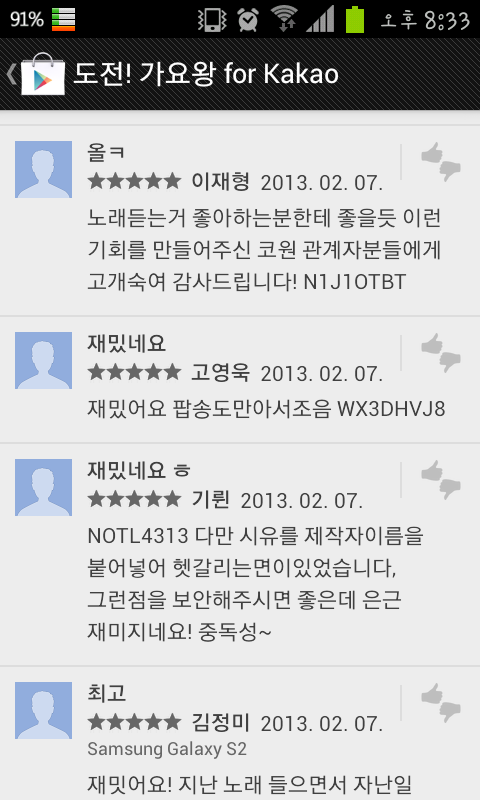Image resolution: width=480 pixels, height=800 pixels.
Task: Tap the alarm clock status icon
Action: [x=248, y=19]
